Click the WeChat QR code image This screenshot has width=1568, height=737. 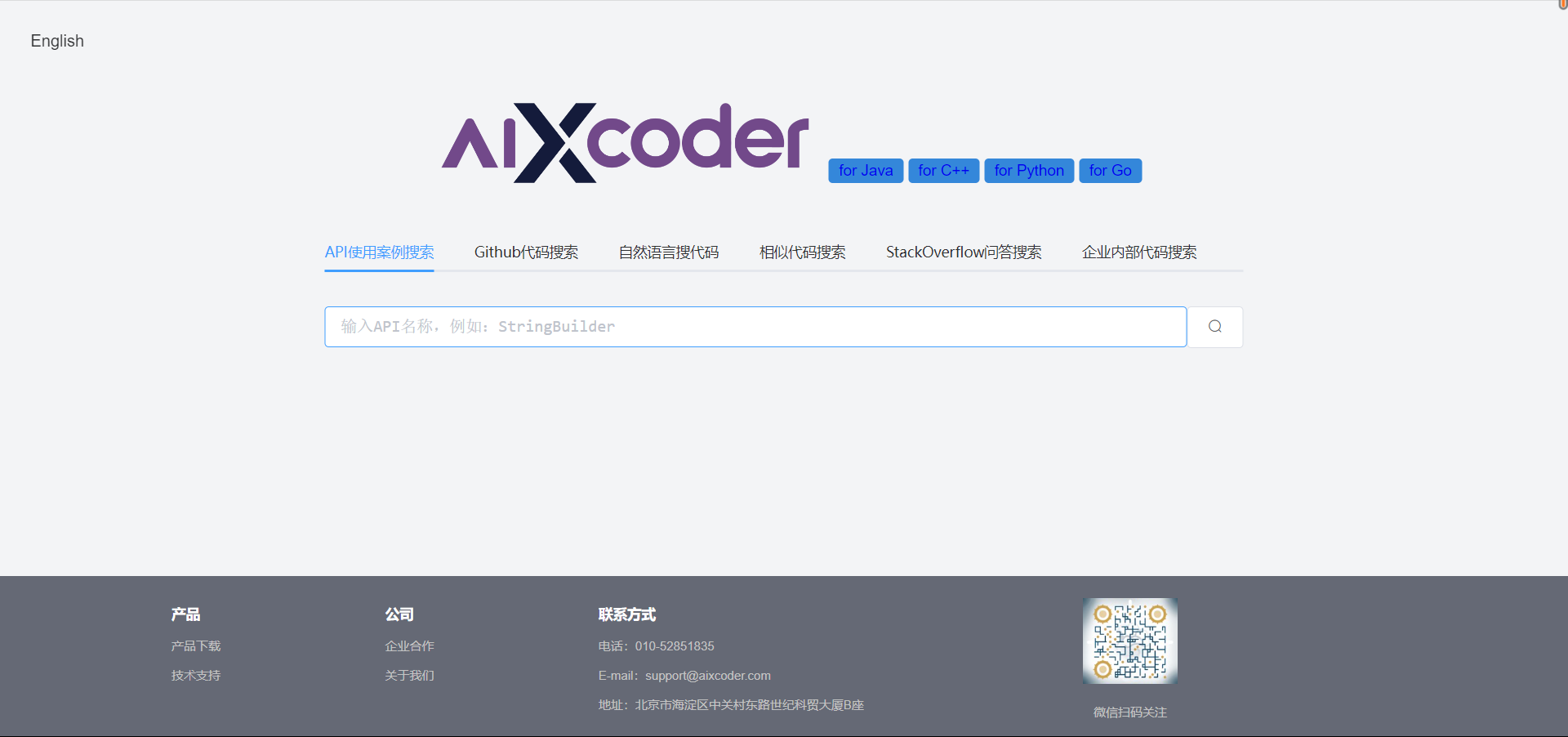pos(1130,641)
